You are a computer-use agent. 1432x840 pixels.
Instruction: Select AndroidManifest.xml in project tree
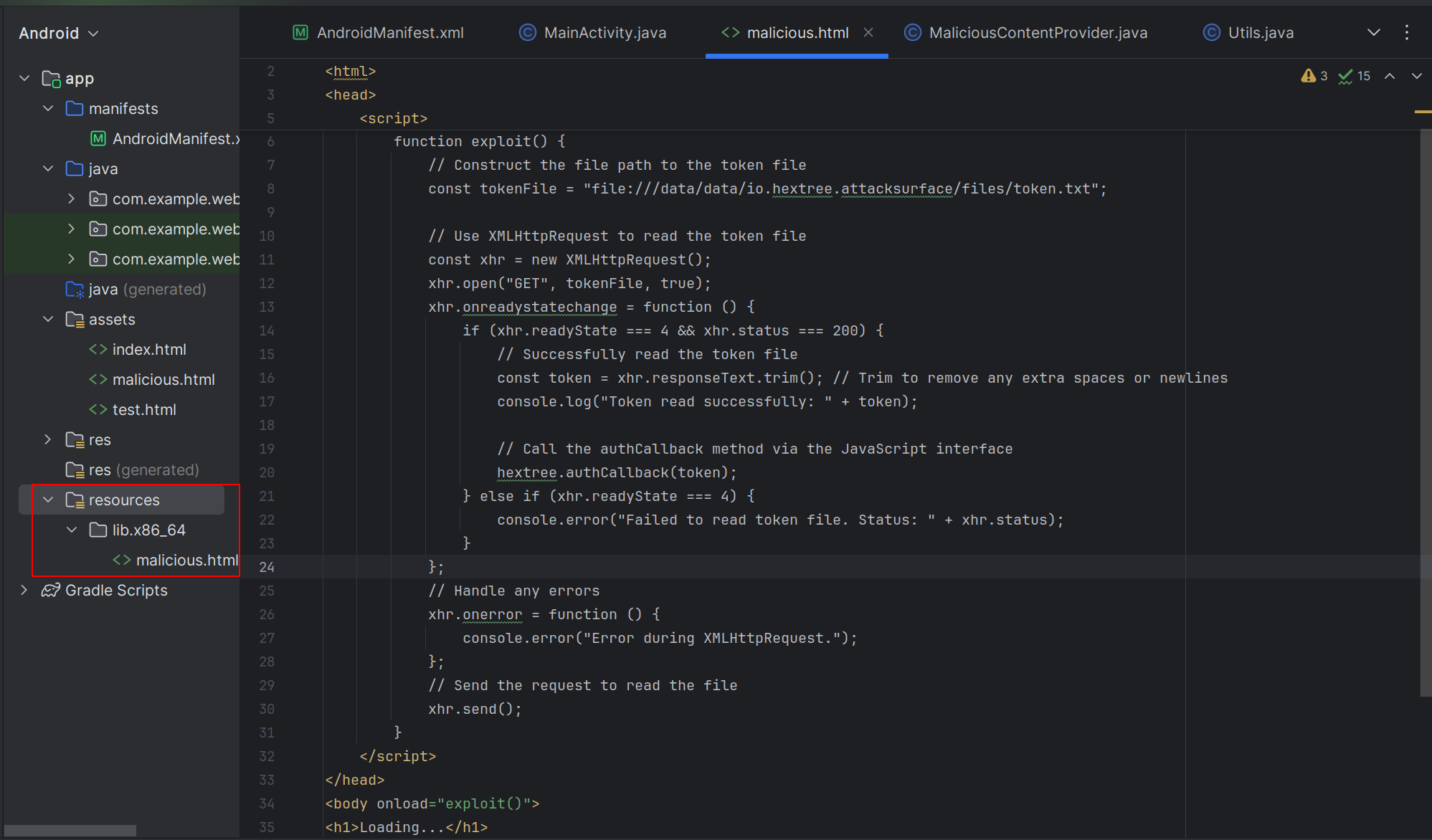click(x=165, y=138)
